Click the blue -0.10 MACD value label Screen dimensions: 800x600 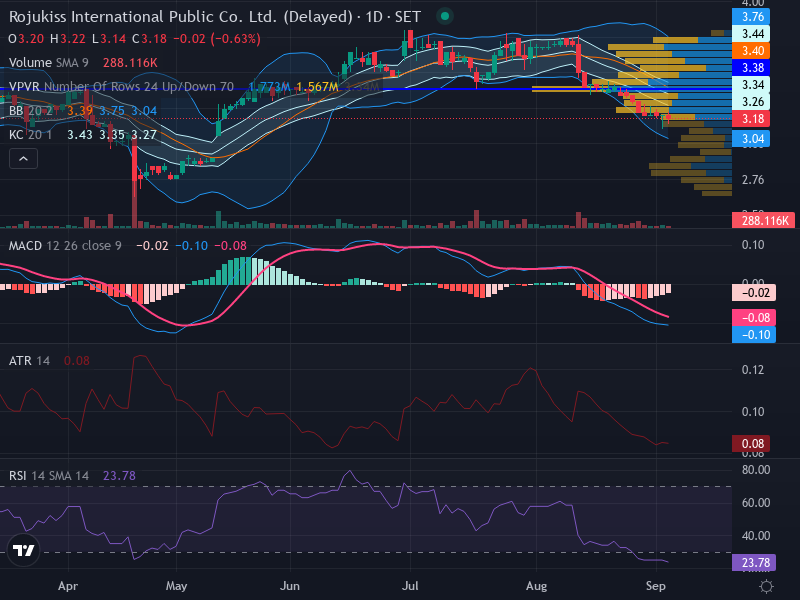(754, 335)
